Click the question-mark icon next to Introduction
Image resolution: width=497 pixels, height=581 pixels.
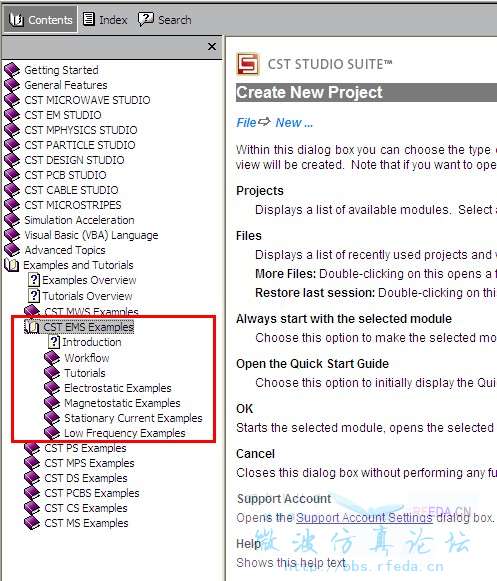point(54,342)
